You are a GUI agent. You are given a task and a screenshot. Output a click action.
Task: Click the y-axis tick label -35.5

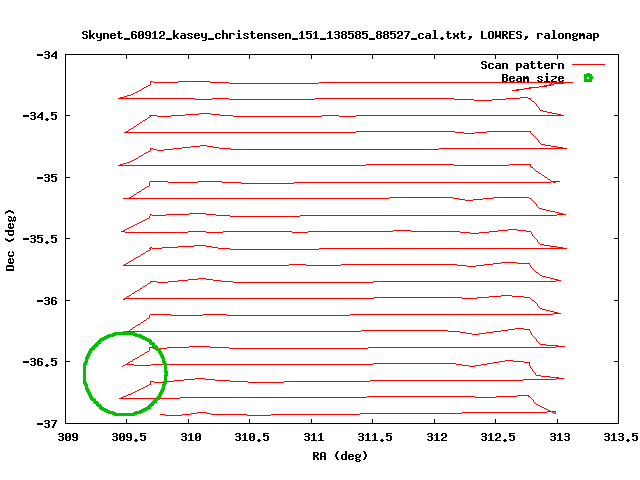[40, 239]
